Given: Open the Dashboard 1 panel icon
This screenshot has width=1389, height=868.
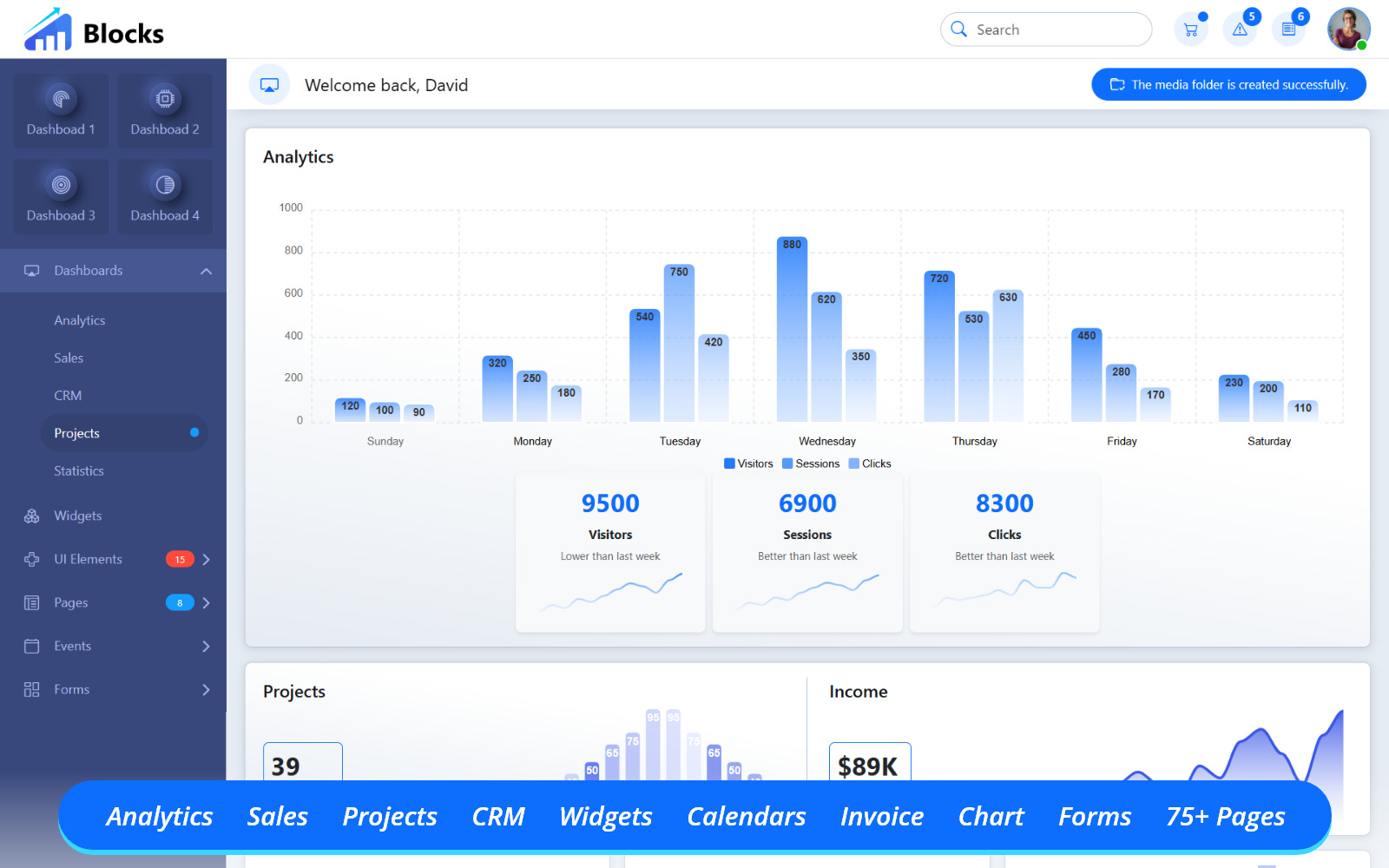Looking at the screenshot, I should click(x=61, y=98).
